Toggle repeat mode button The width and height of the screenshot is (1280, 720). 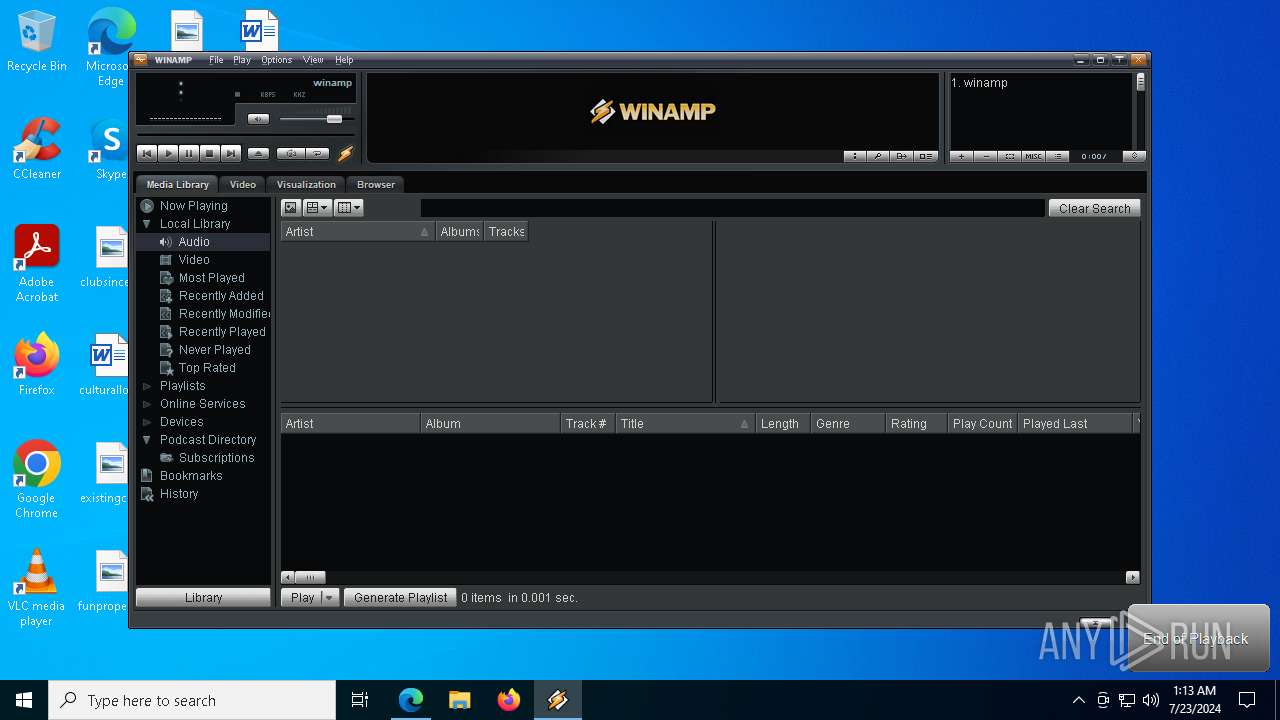click(317, 154)
